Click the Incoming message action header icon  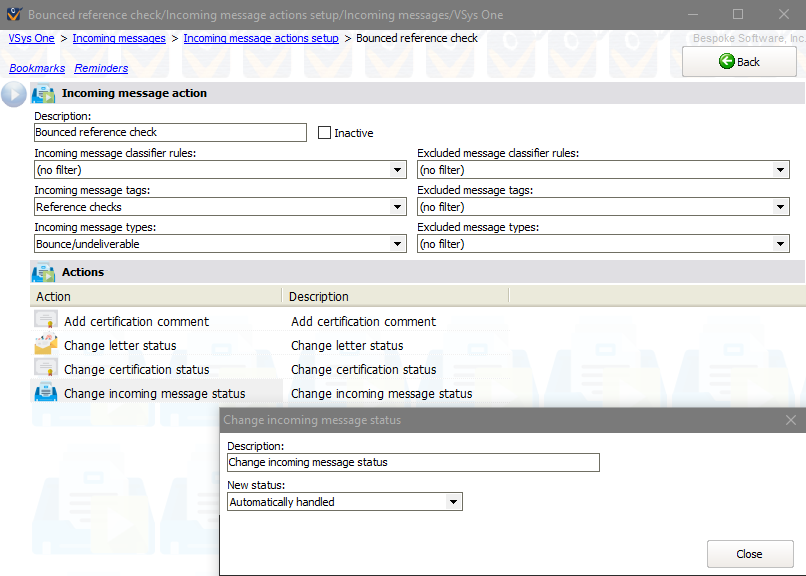[x=43, y=94]
